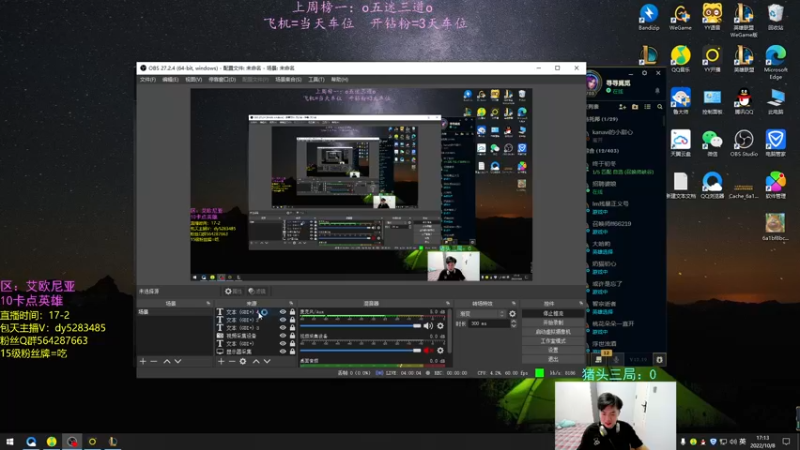The image size is (800, 450).
Task: Open Microsoft Edge desktop icon
Action: (776, 62)
